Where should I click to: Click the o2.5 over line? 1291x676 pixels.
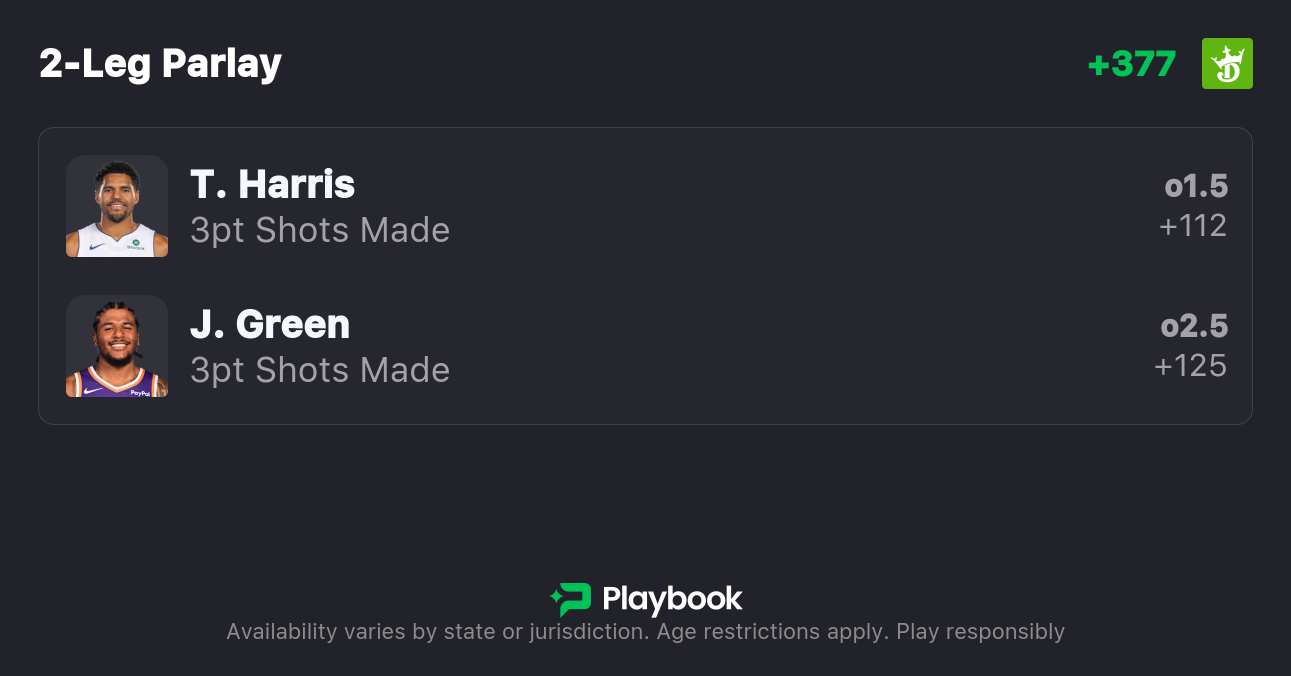(x=1194, y=326)
